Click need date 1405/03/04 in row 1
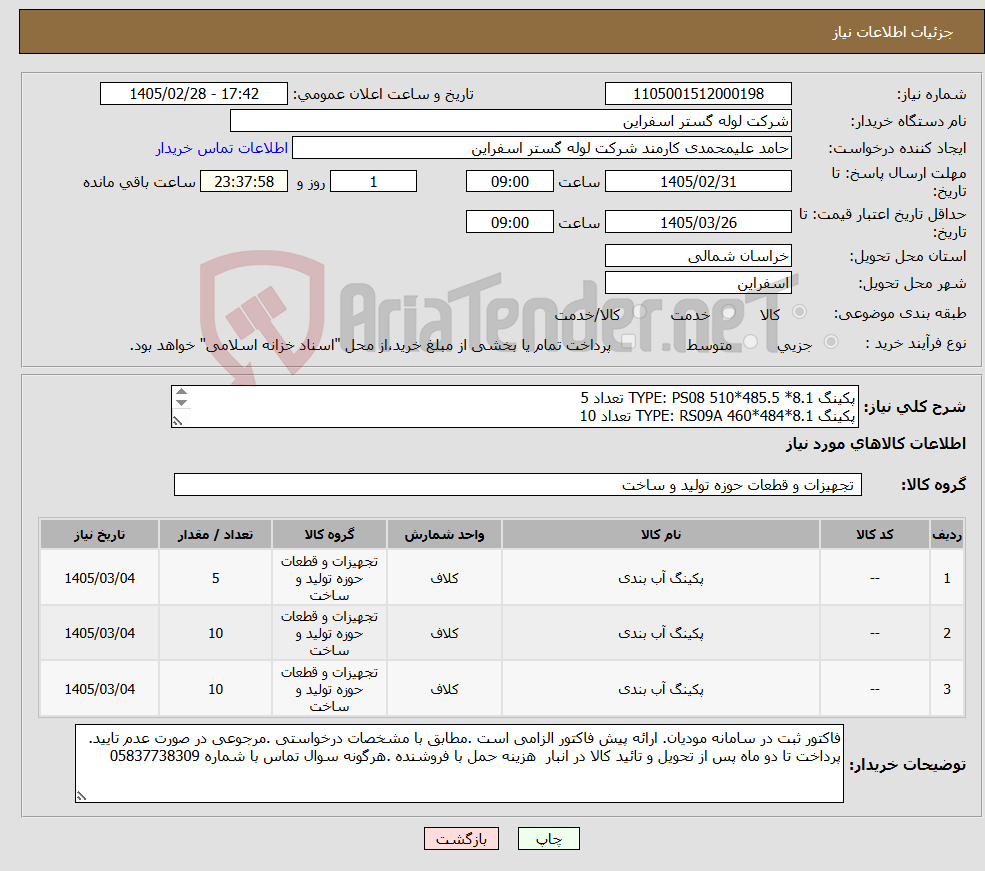985x871 pixels. pyautogui.click(x=99, y=578)
